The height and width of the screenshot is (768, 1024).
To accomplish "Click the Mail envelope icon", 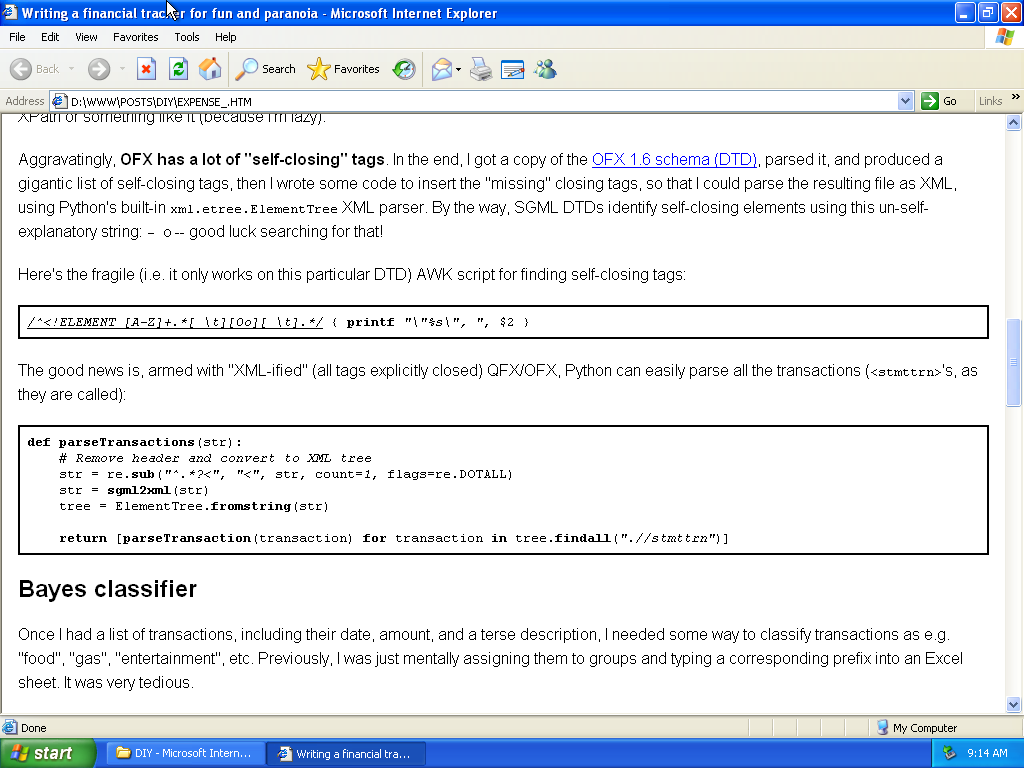I will pos(442,69).
